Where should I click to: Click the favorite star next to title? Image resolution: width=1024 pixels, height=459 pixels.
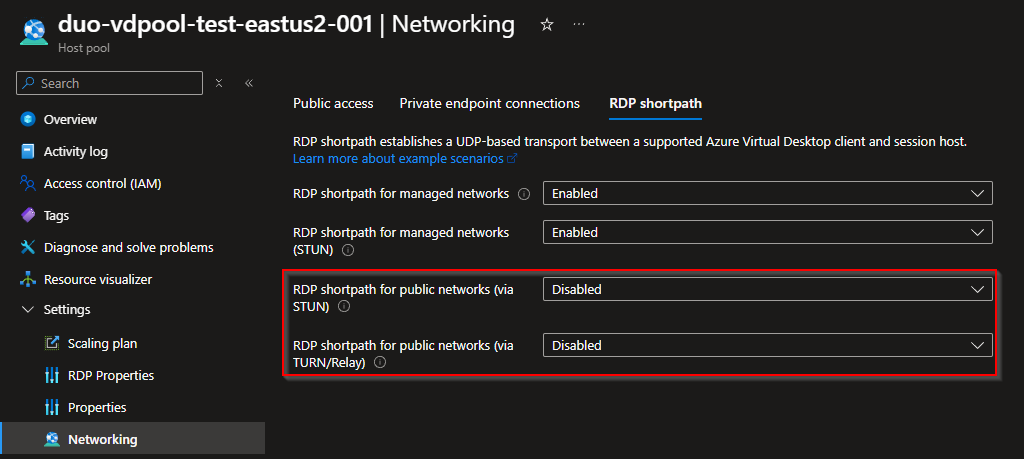tap(547, 24)
